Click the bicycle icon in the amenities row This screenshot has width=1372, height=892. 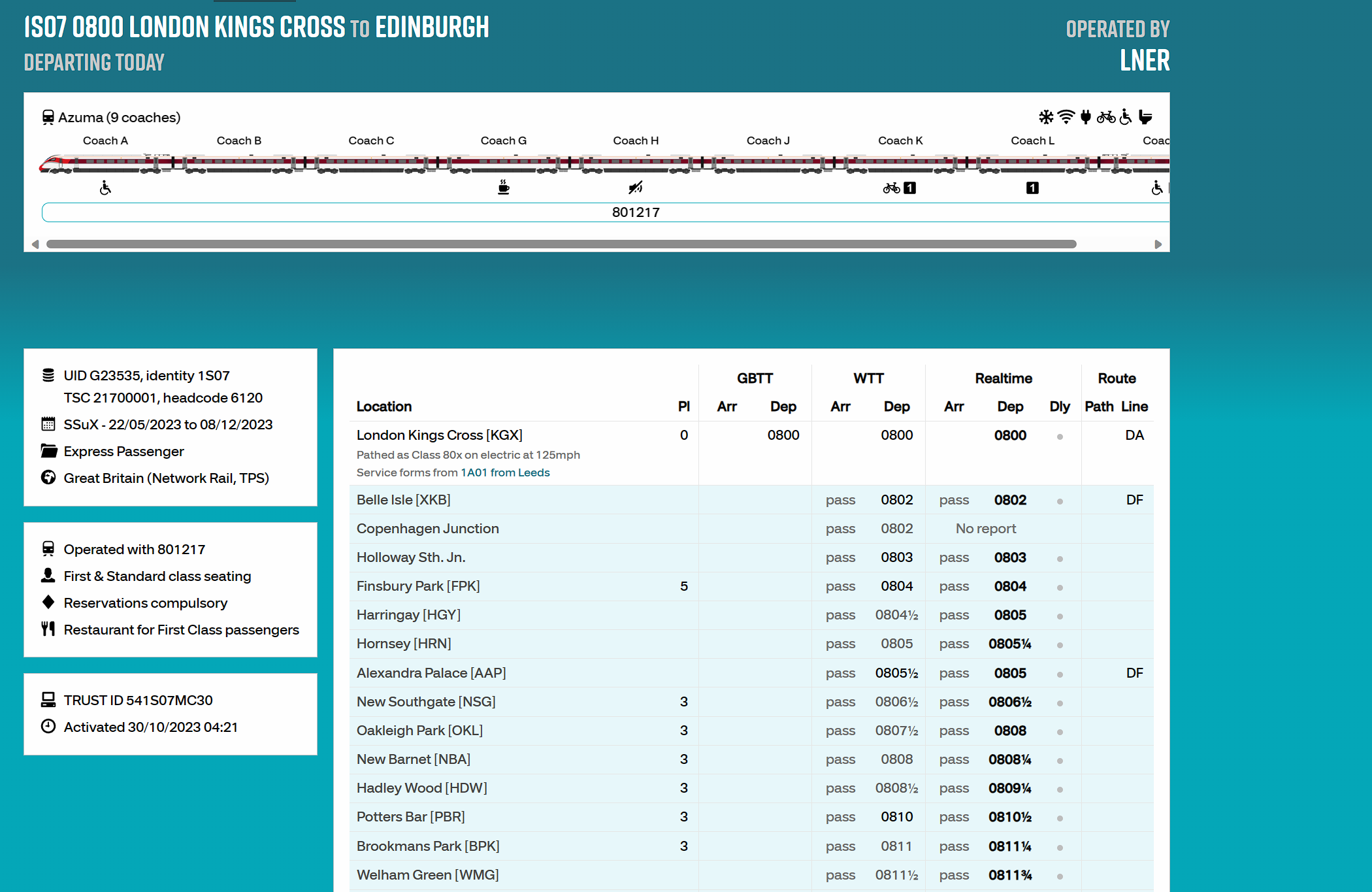pyautogui.click(x=1106, y=117)
